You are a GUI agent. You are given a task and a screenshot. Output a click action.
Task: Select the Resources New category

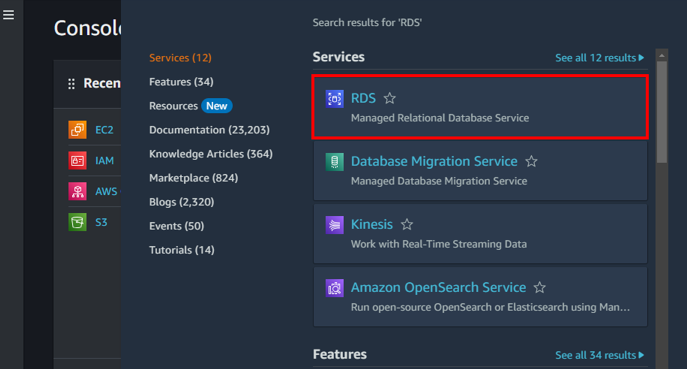[x=191, y=106]
